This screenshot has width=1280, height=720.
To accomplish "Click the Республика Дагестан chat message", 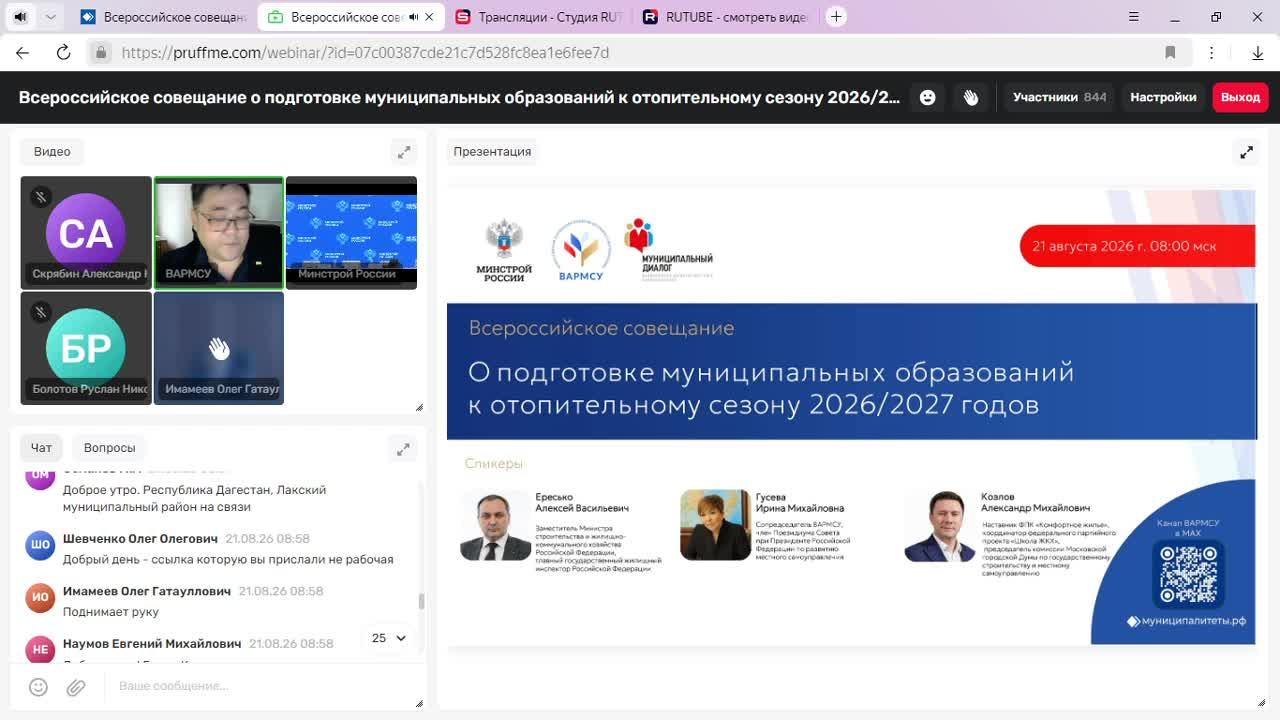I will [195, 498].
